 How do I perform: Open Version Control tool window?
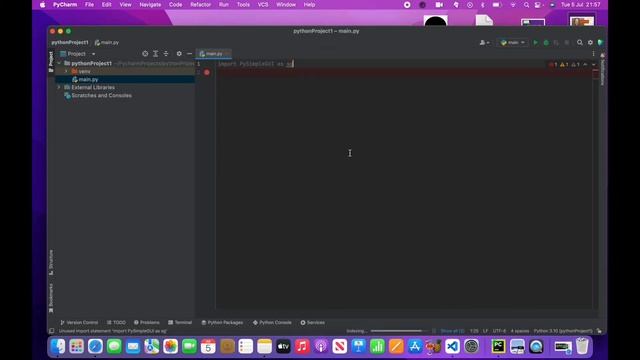[79, 322]
